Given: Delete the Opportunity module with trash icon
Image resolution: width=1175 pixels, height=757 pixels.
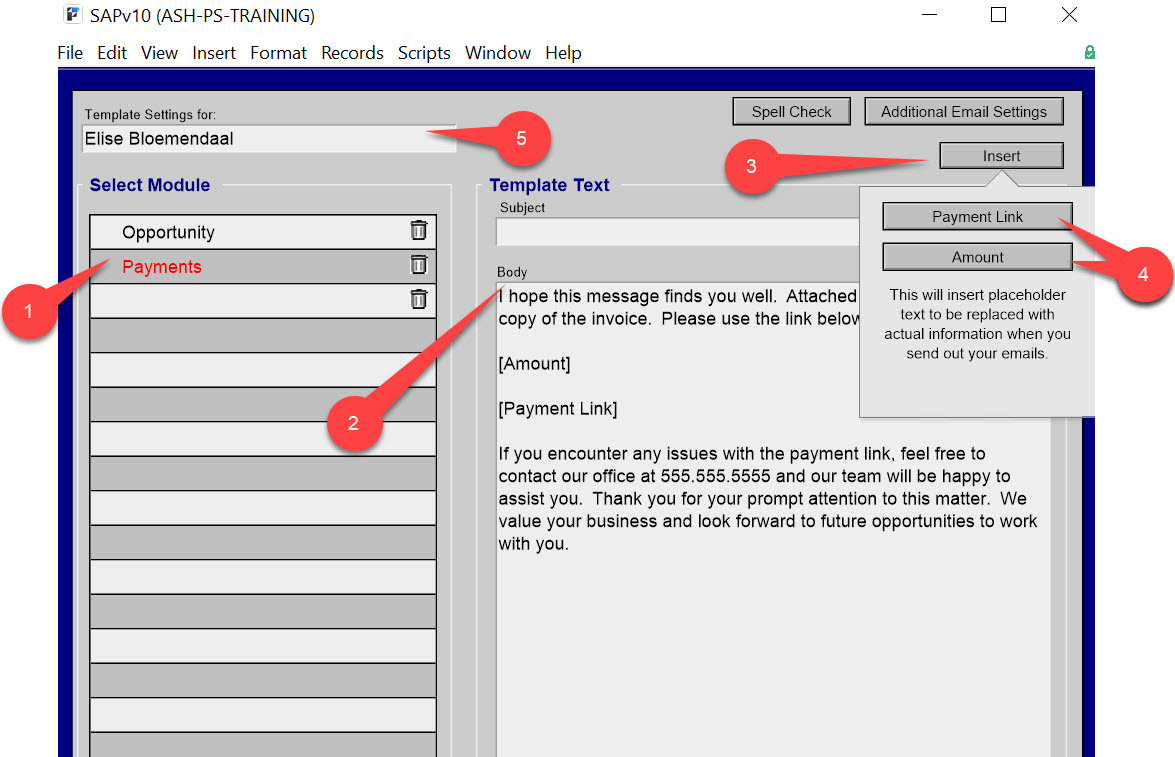Looking at the screenshot, I should tap(419, 230).
